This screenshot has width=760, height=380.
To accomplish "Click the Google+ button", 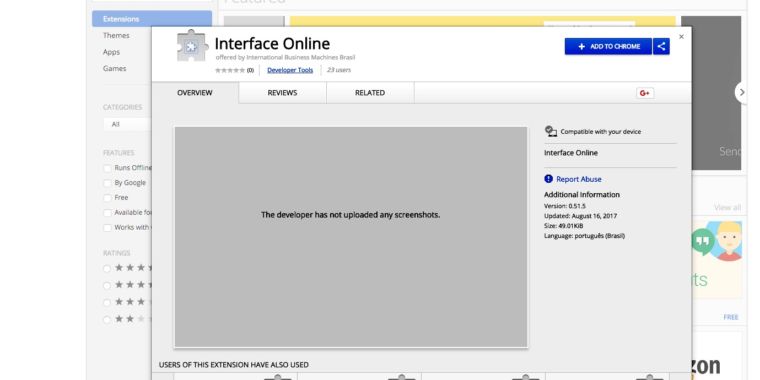I will pyautogui.click(x=645, y=93).
